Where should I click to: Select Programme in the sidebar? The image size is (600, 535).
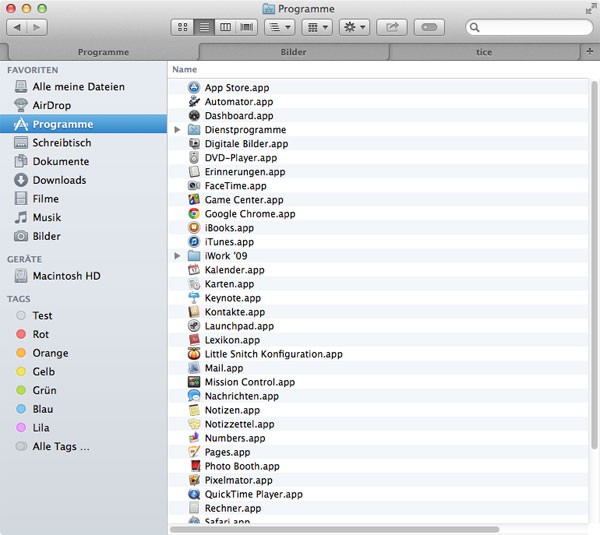(83, 124)
